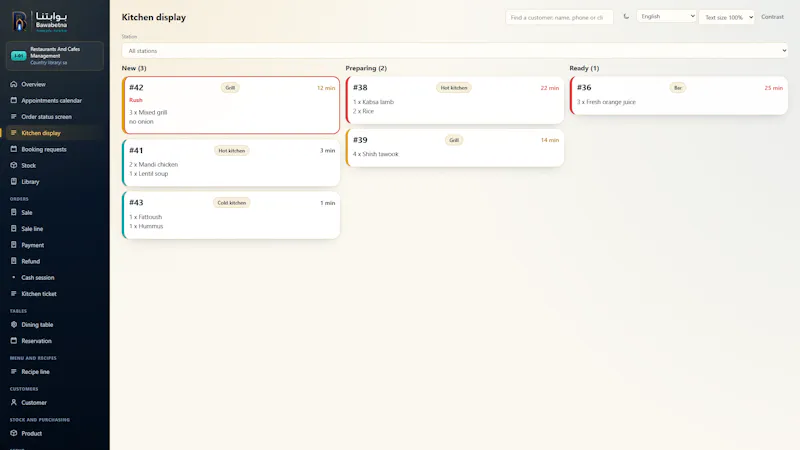Click the Stock box icon
Viewport: 800px width, 450px height.
pyautogui.click(x=14, y=165)
